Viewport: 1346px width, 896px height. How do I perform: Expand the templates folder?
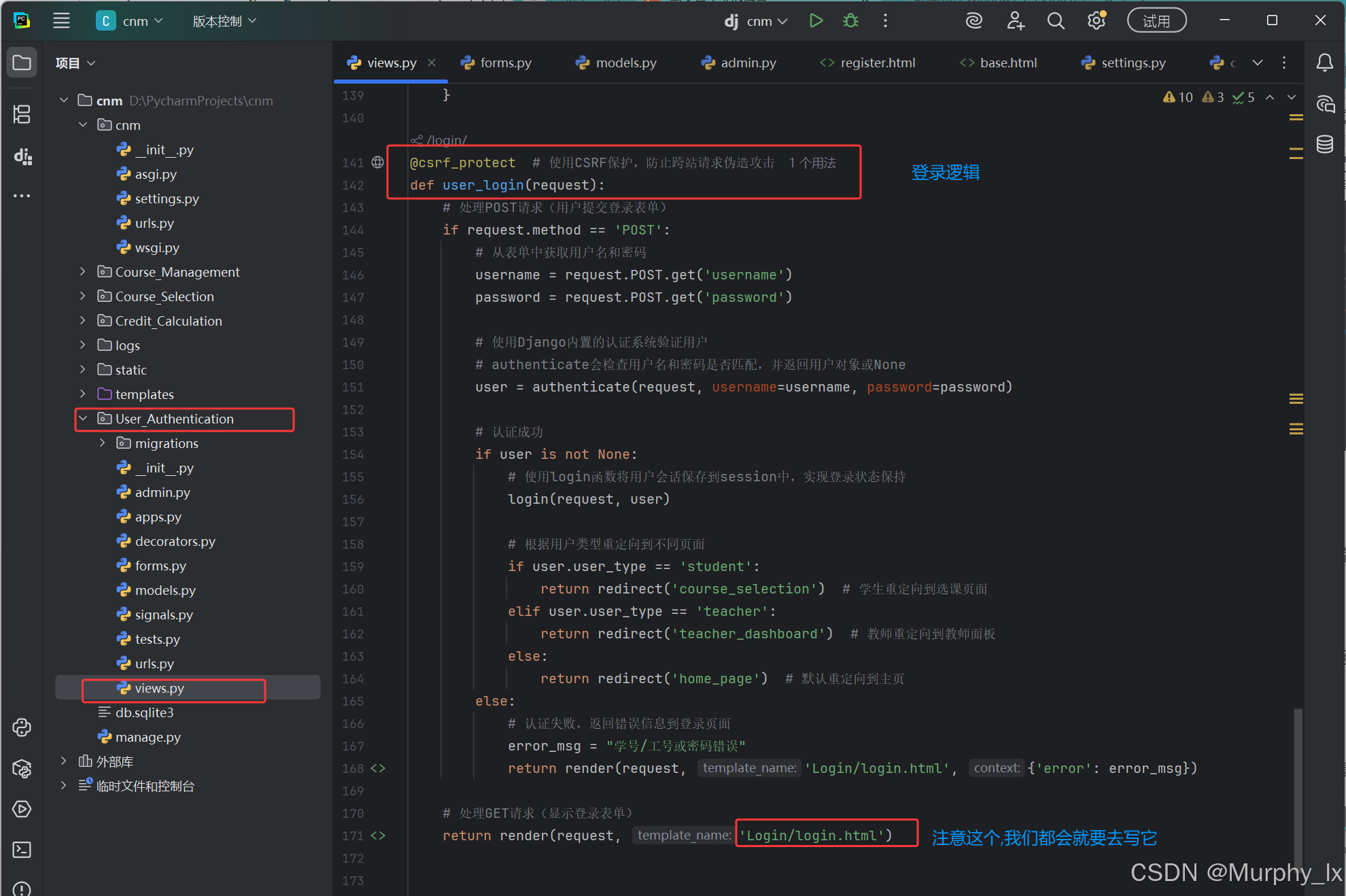[x=83, y=394]
